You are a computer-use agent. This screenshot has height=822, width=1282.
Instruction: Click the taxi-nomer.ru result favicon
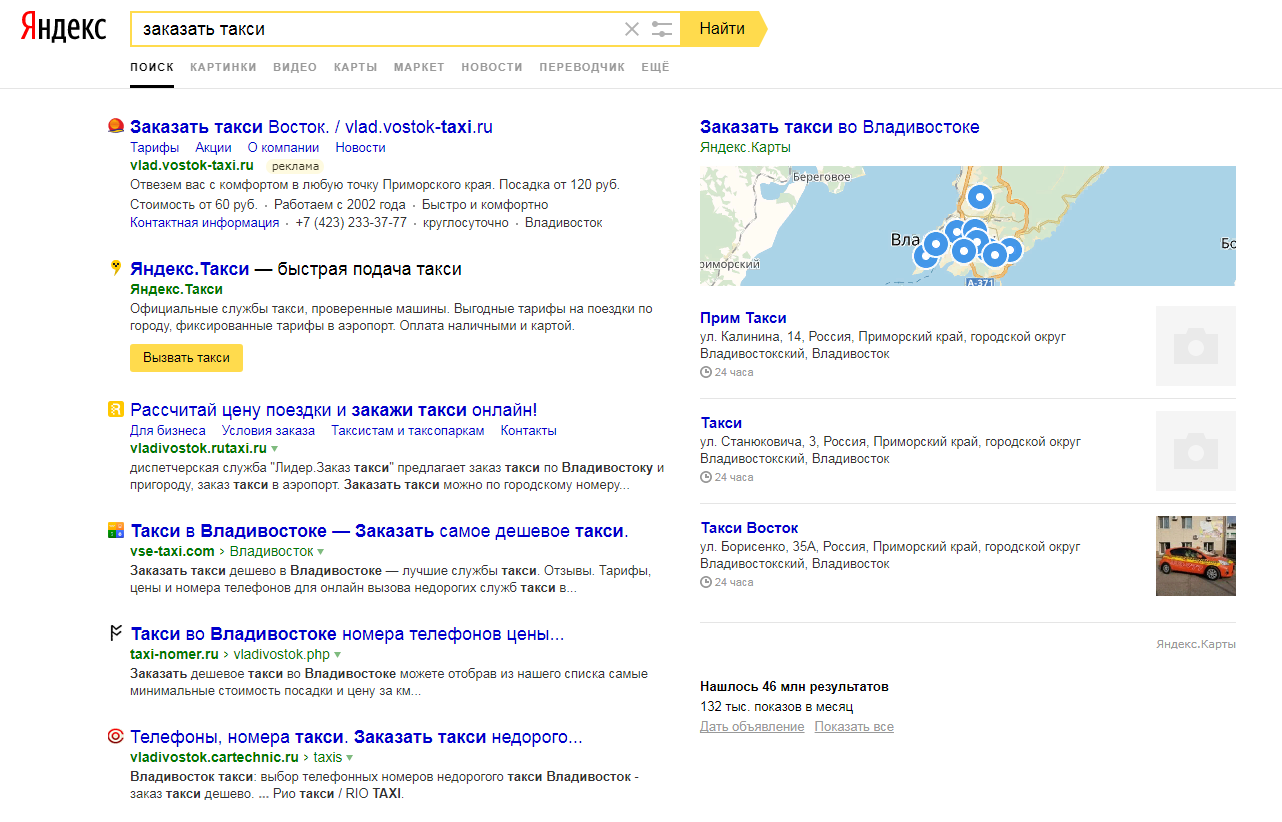[116, 633]
